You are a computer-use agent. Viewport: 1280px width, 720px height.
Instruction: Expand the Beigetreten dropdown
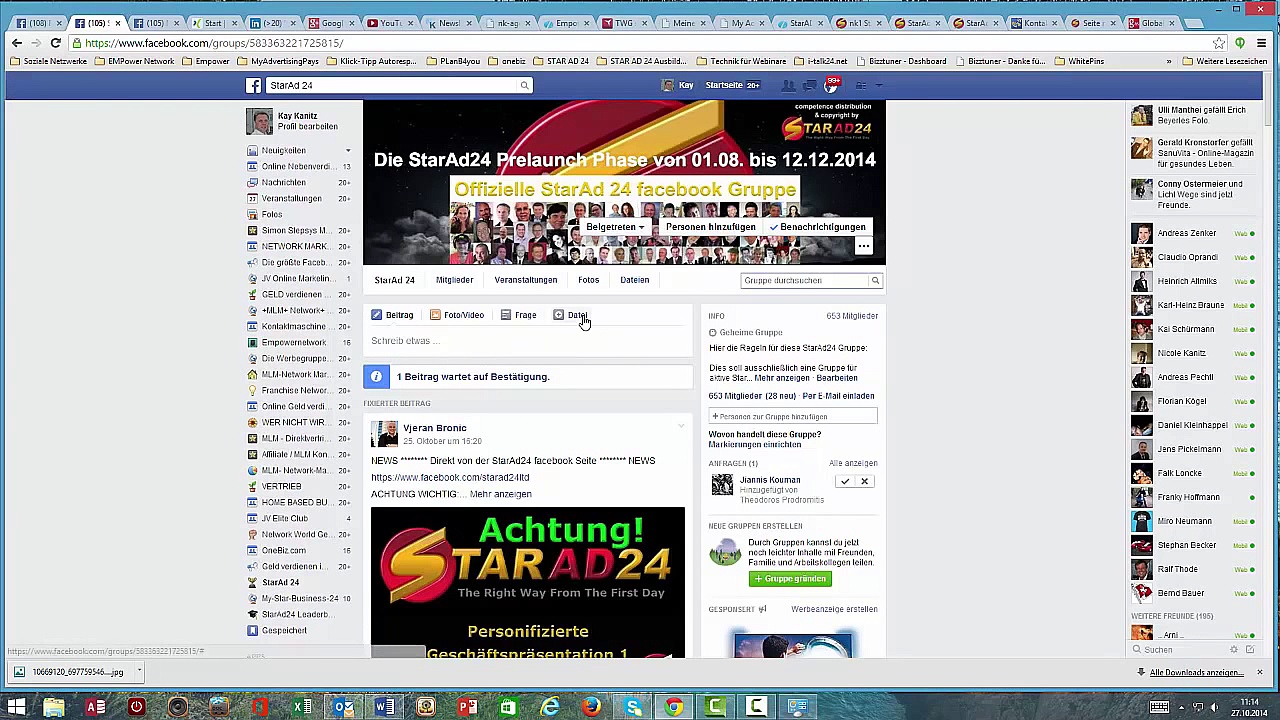614,227
